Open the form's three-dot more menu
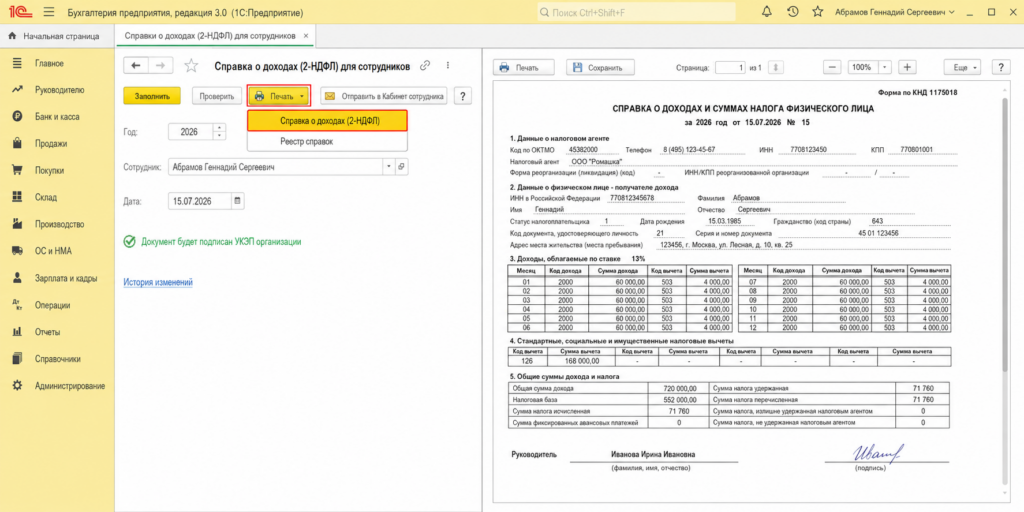The width and height of the screenshot is (1024, 512). 448,65
